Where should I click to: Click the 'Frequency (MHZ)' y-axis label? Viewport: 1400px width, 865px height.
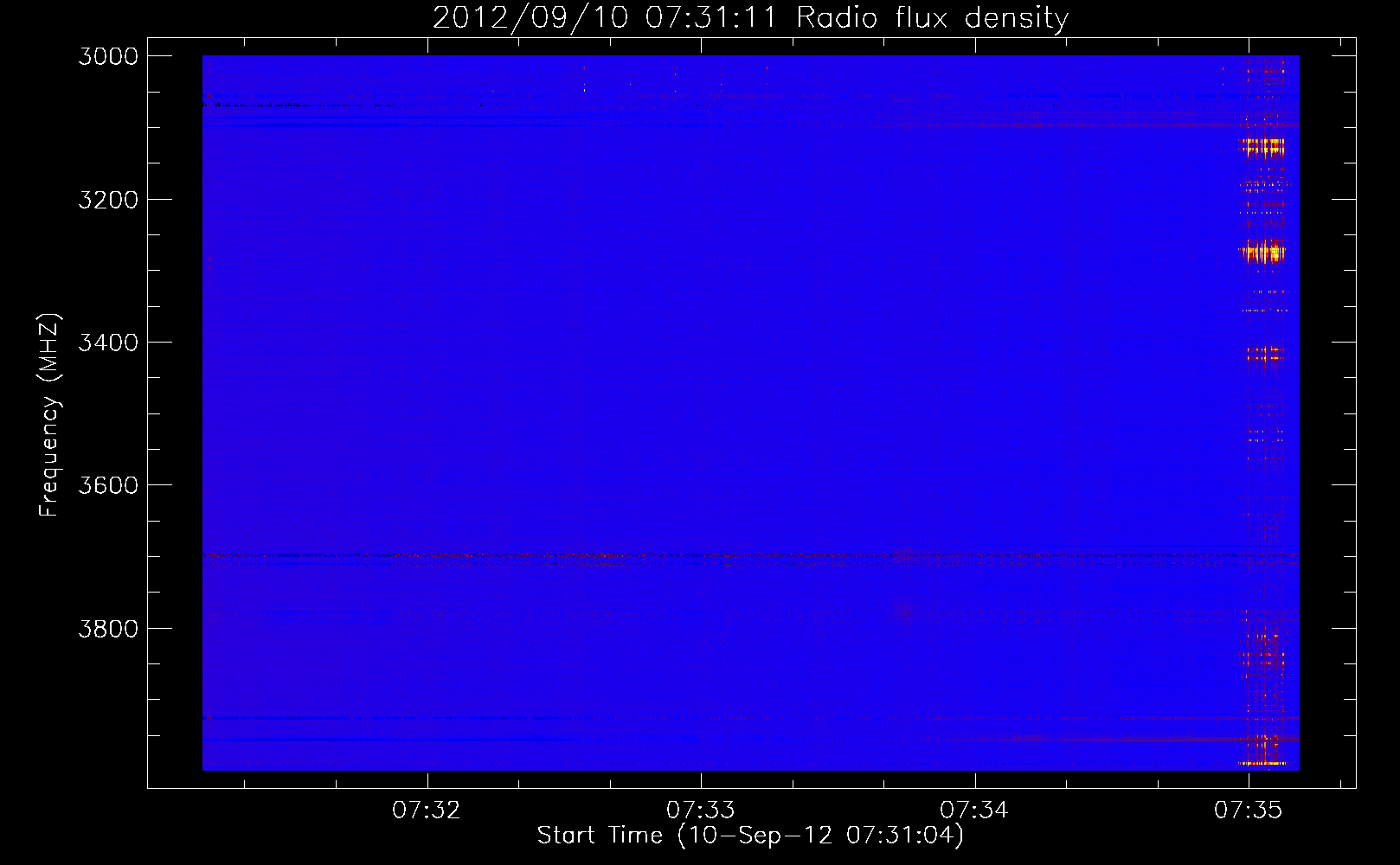[x=49, y=415]
